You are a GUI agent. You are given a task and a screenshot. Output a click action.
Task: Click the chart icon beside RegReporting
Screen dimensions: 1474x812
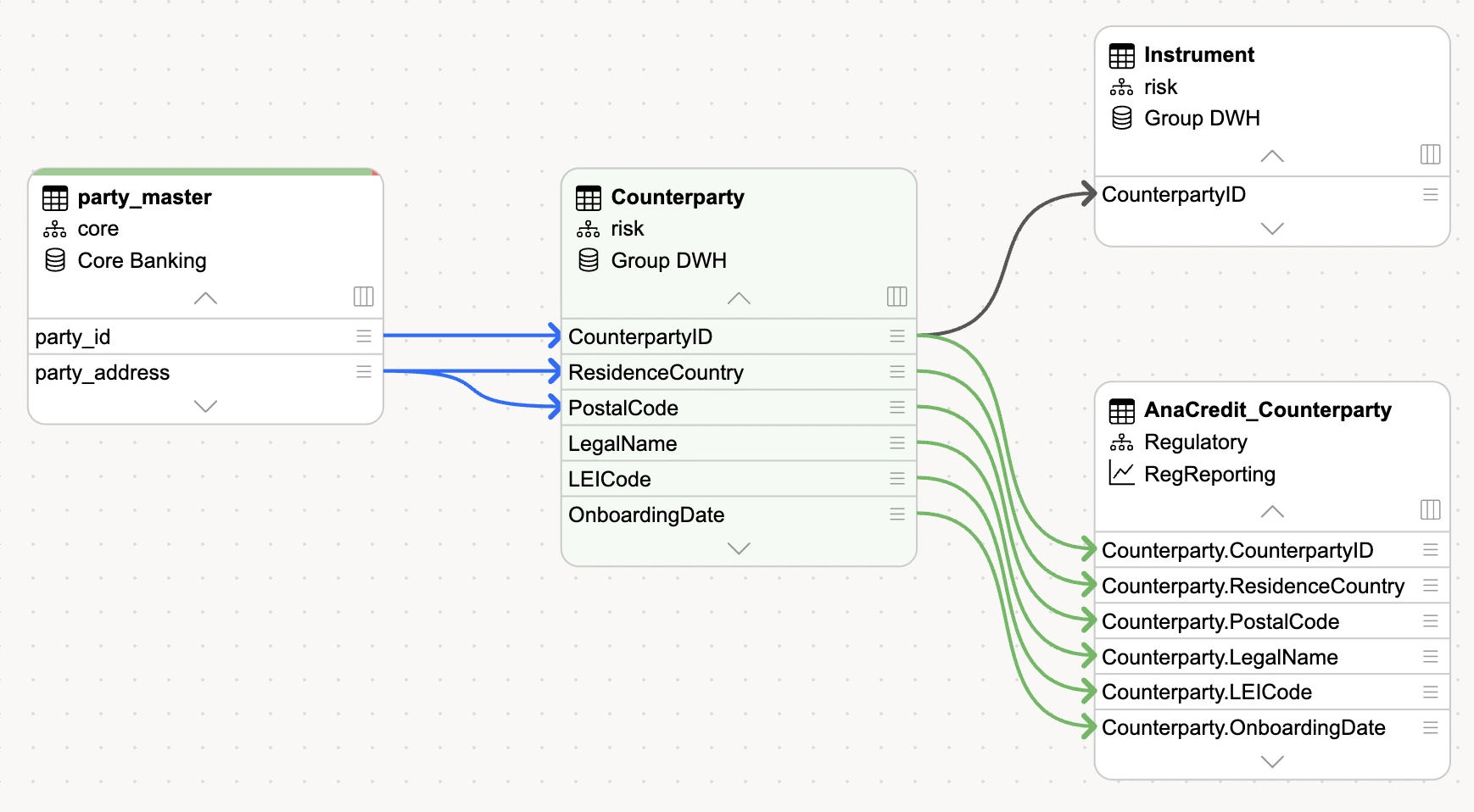coord(1122,473)
